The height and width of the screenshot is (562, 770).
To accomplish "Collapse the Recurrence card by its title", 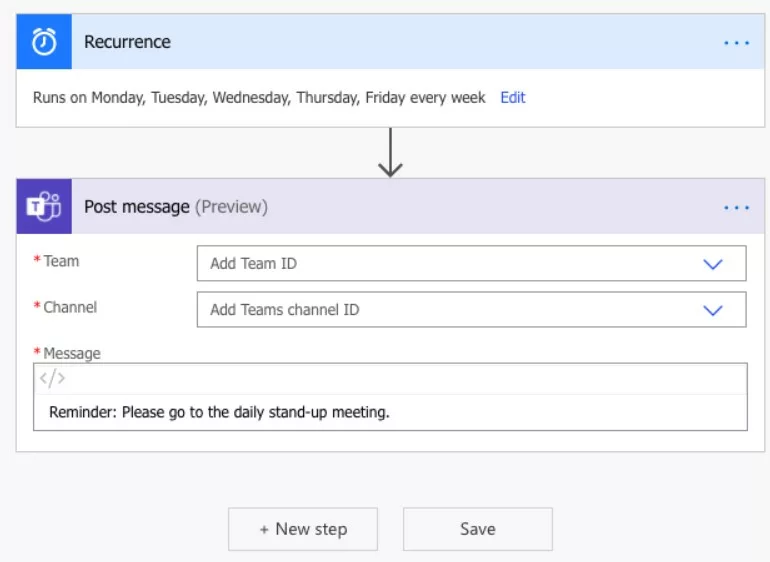I will 127,42.
